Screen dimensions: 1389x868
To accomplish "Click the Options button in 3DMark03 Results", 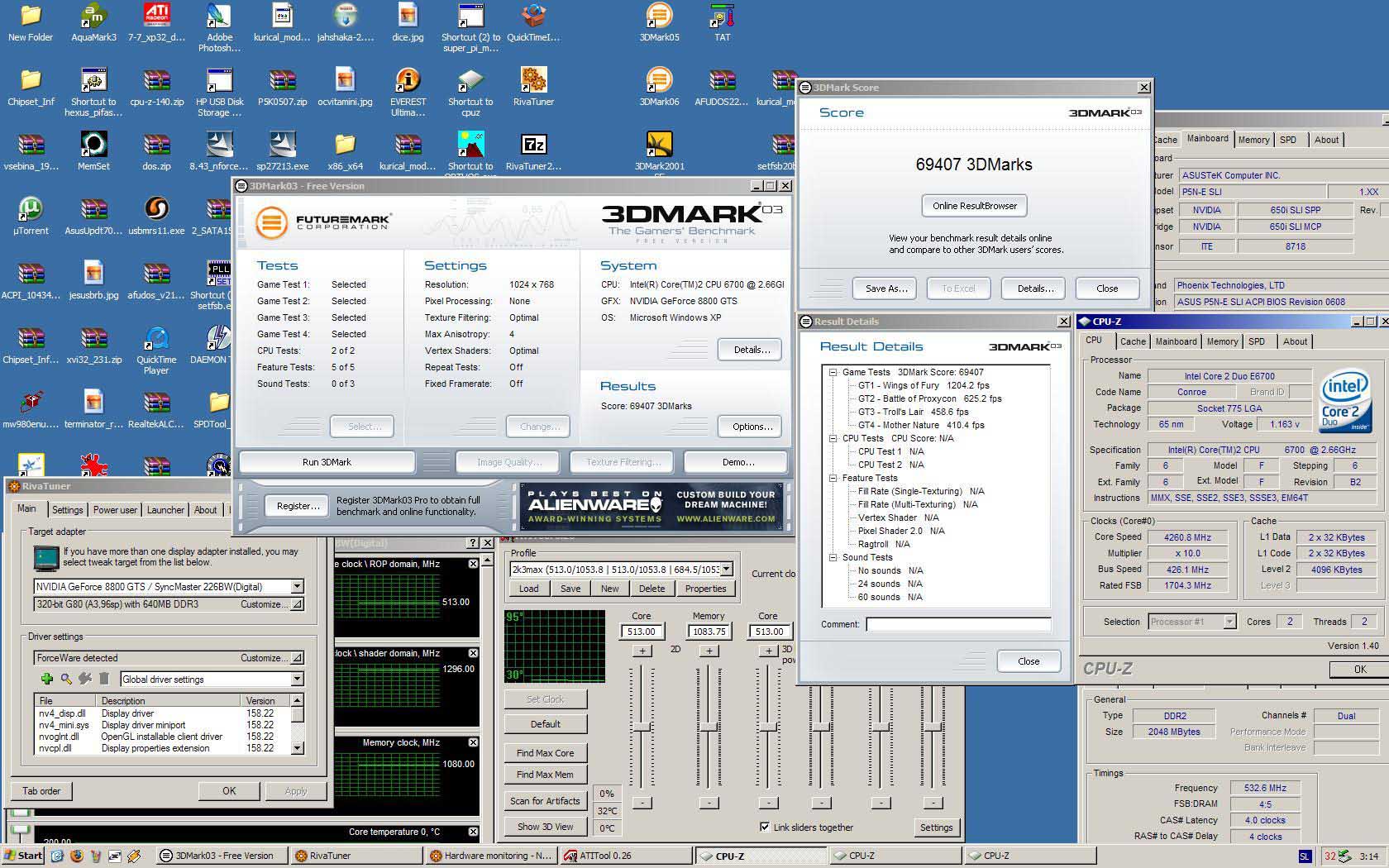I will 751,427.
